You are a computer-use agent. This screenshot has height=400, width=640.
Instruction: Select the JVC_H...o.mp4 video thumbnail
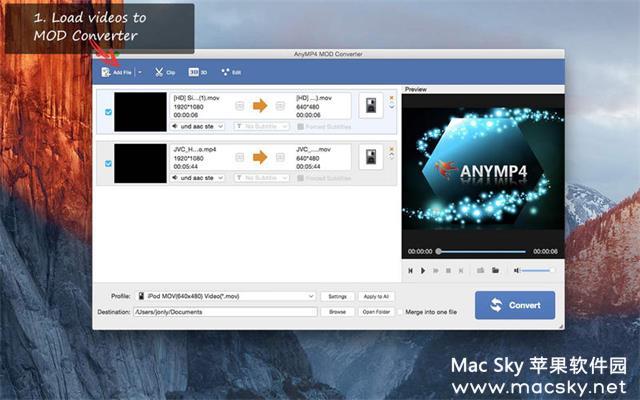point(140,163)
